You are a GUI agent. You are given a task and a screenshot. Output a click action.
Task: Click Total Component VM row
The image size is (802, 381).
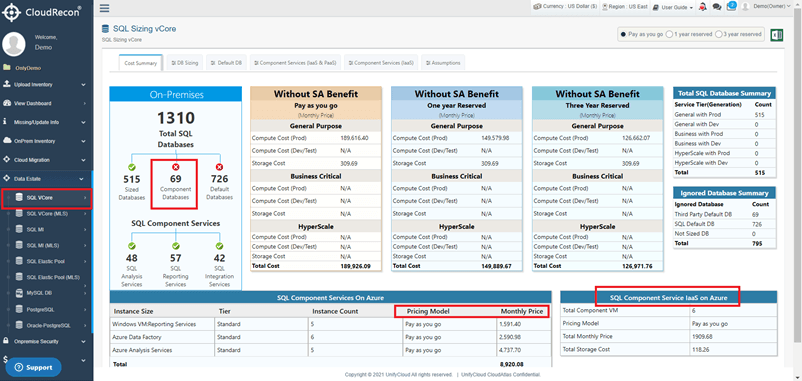(669, 310)
